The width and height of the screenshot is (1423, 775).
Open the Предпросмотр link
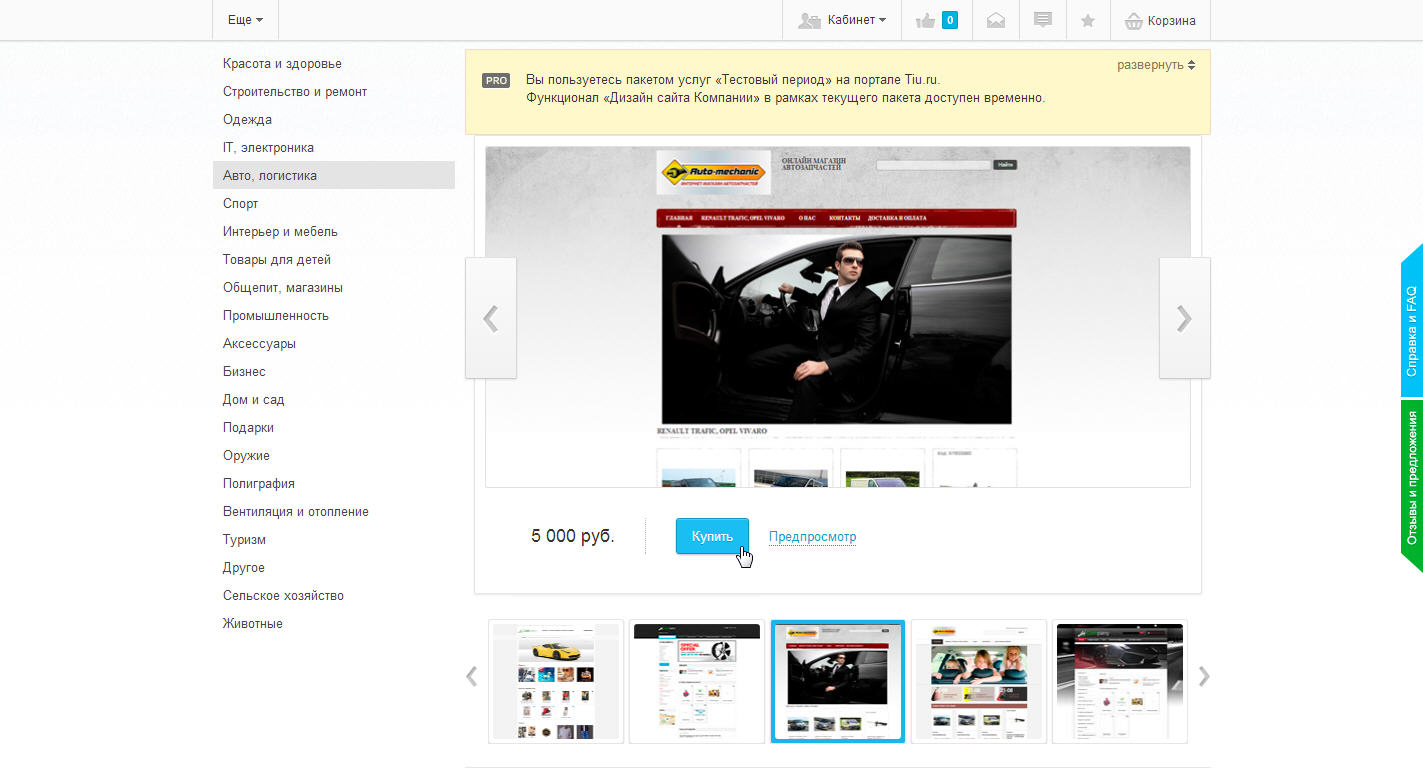click(812, 537)
